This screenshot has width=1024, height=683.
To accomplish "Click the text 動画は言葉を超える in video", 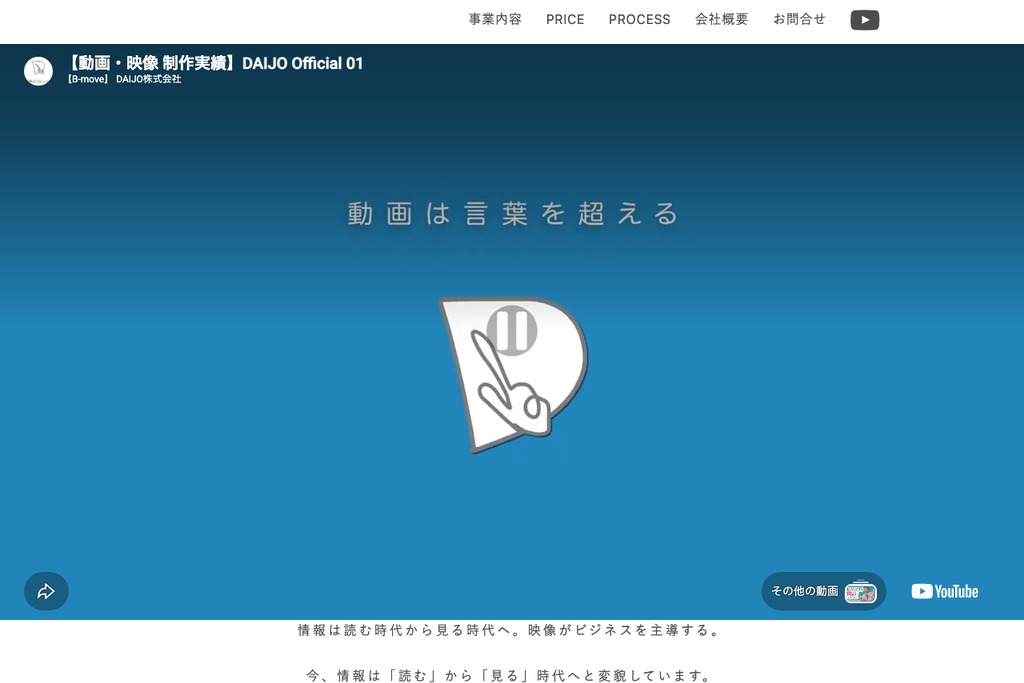I will tap(513, 214).
